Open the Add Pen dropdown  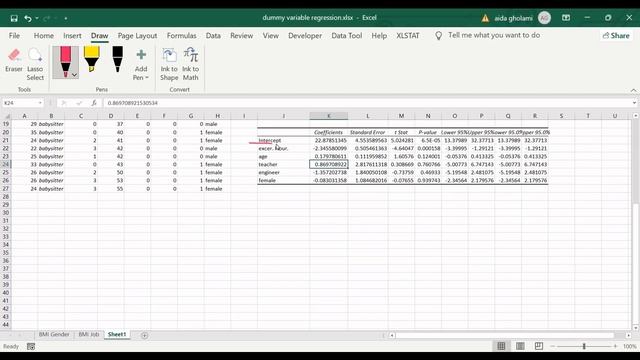141,64
